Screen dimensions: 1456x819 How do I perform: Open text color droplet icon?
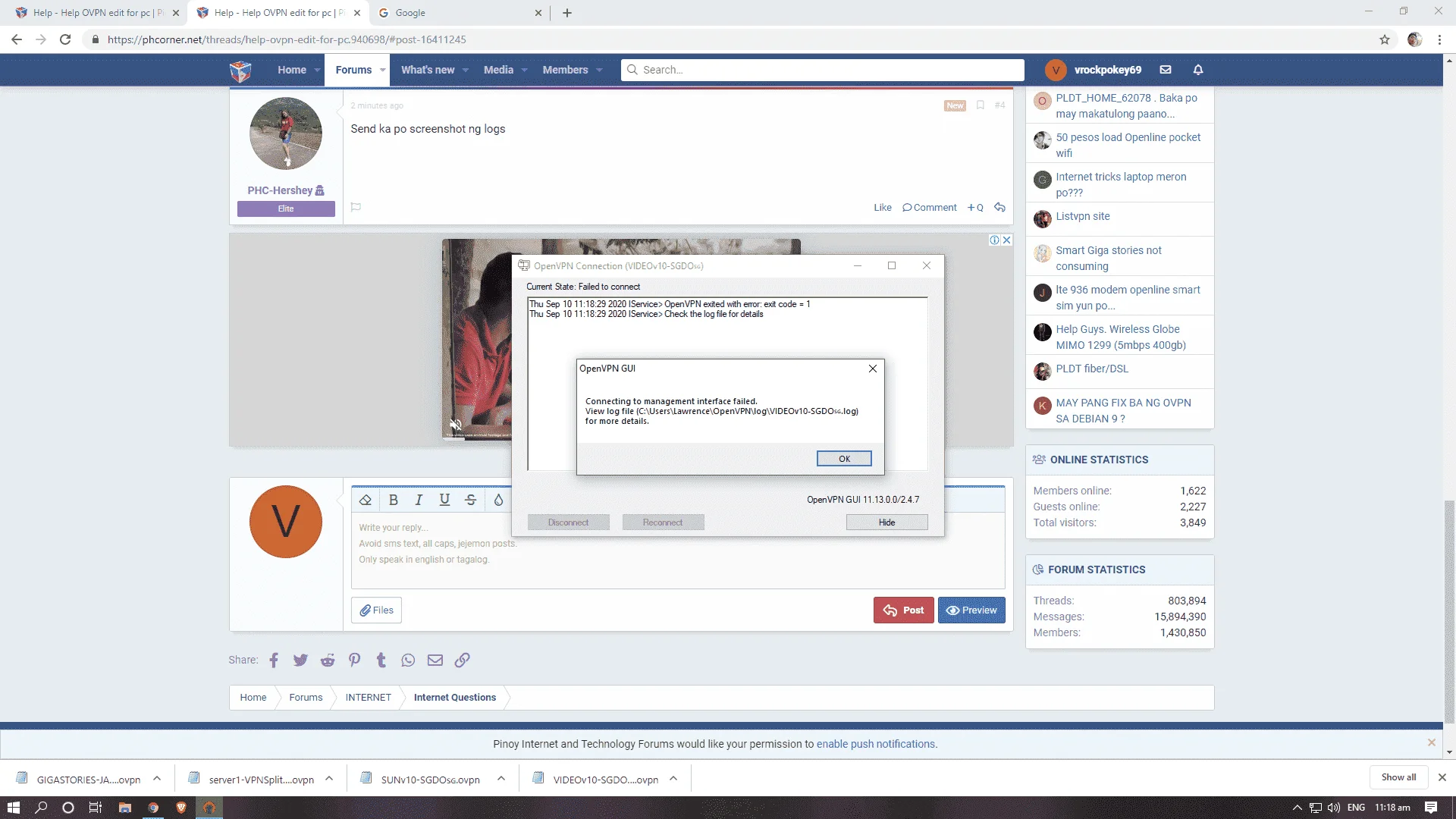[498, 500]
